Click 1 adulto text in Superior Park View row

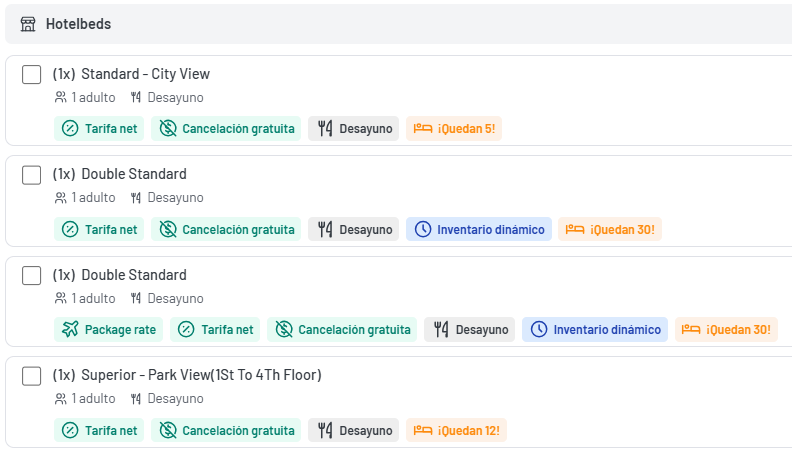pyautogui.click(x=93, y=398)
